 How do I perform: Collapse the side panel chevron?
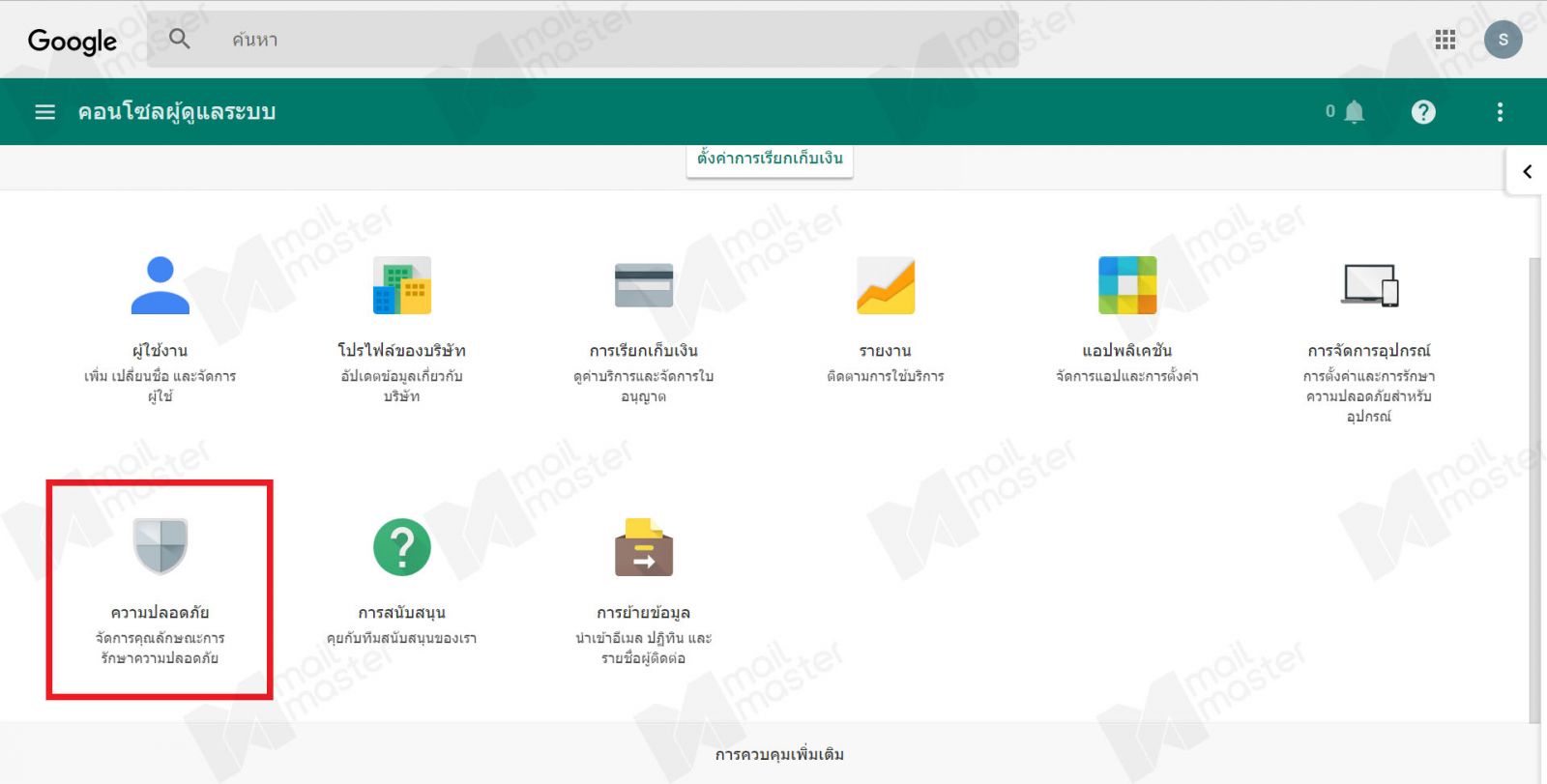point(1527,171)
